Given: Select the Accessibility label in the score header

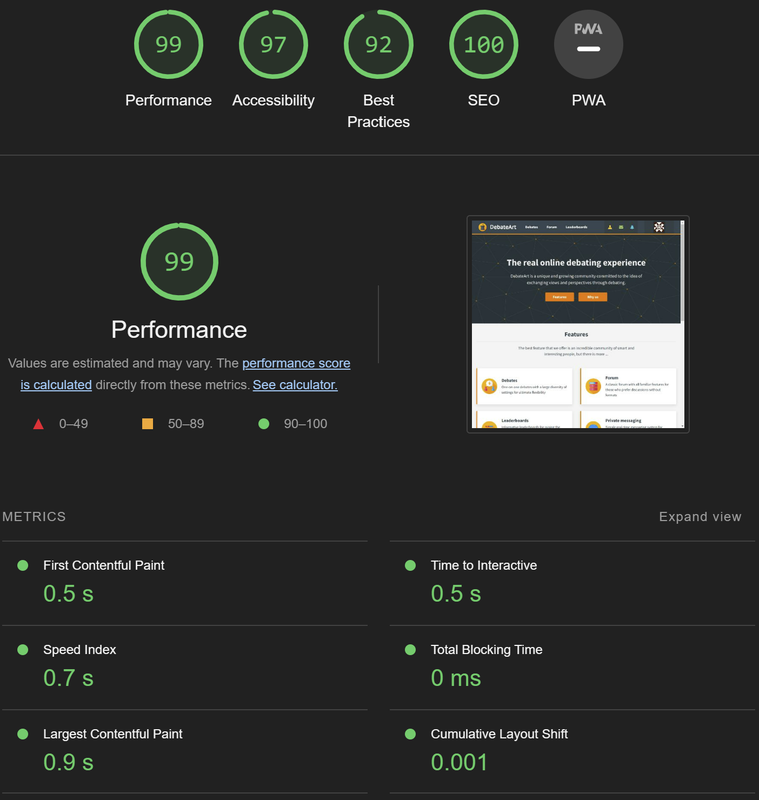Looking at the screenshot, I should pyautogui.click(x=273, y=101).
